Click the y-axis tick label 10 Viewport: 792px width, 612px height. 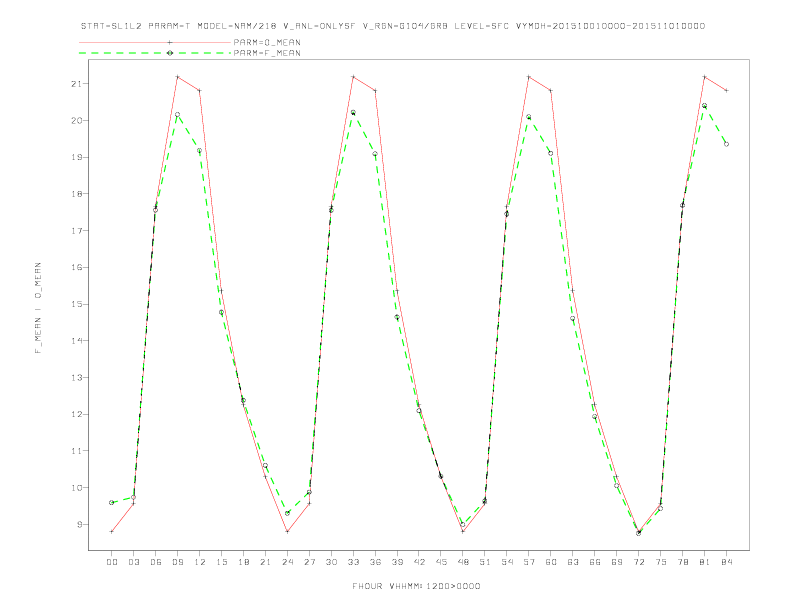(76, 488)
